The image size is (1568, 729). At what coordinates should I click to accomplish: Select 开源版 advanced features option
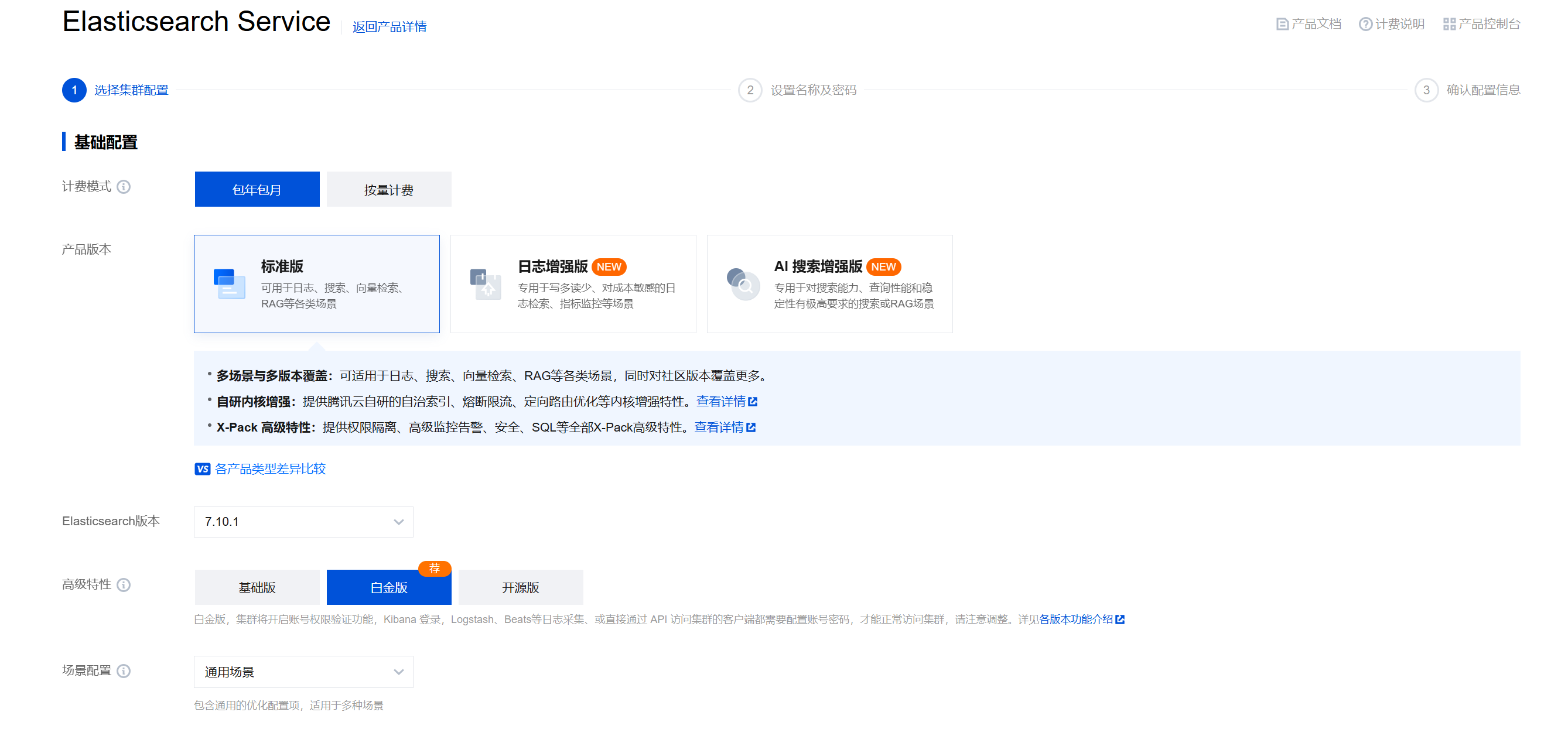click(x=521, y=587)
